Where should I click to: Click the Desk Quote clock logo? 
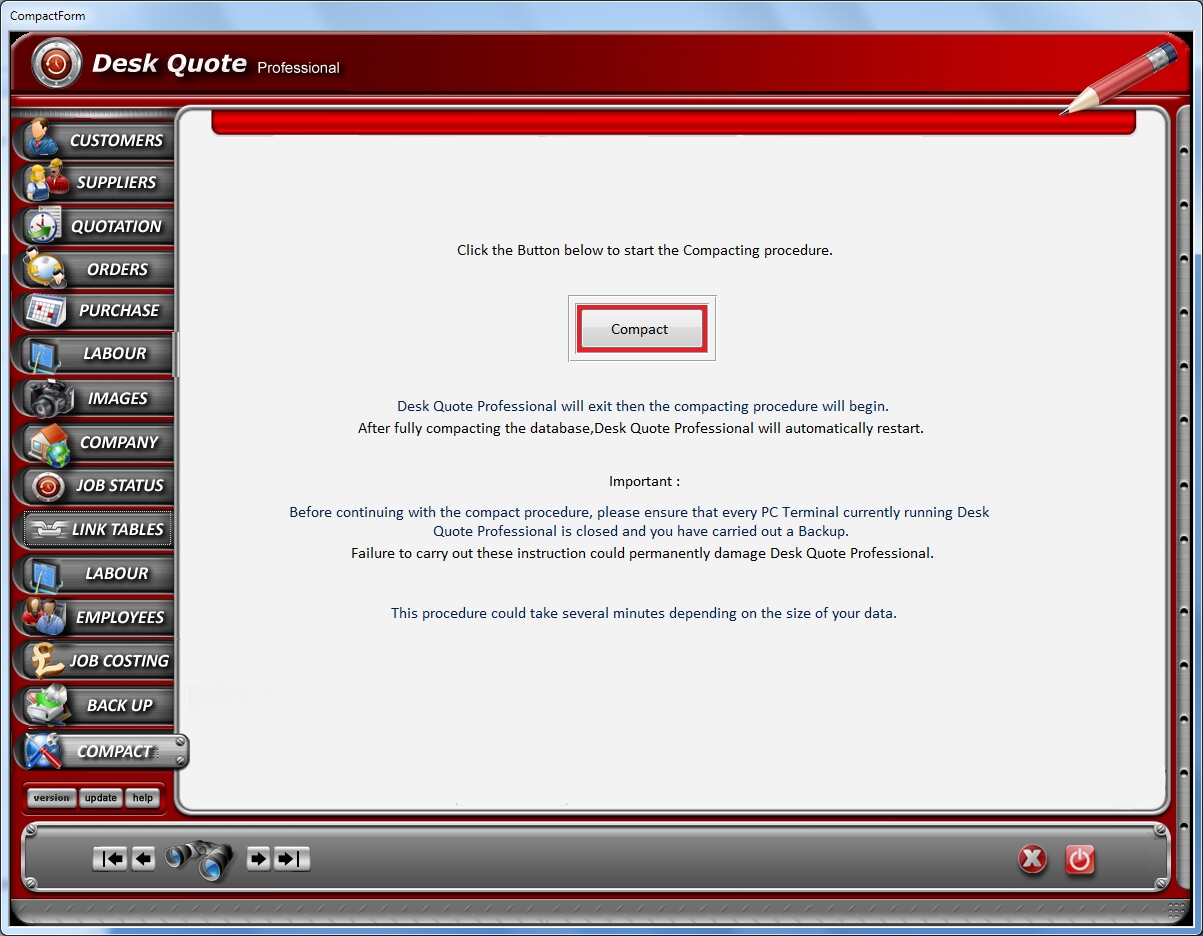[57, 64]
